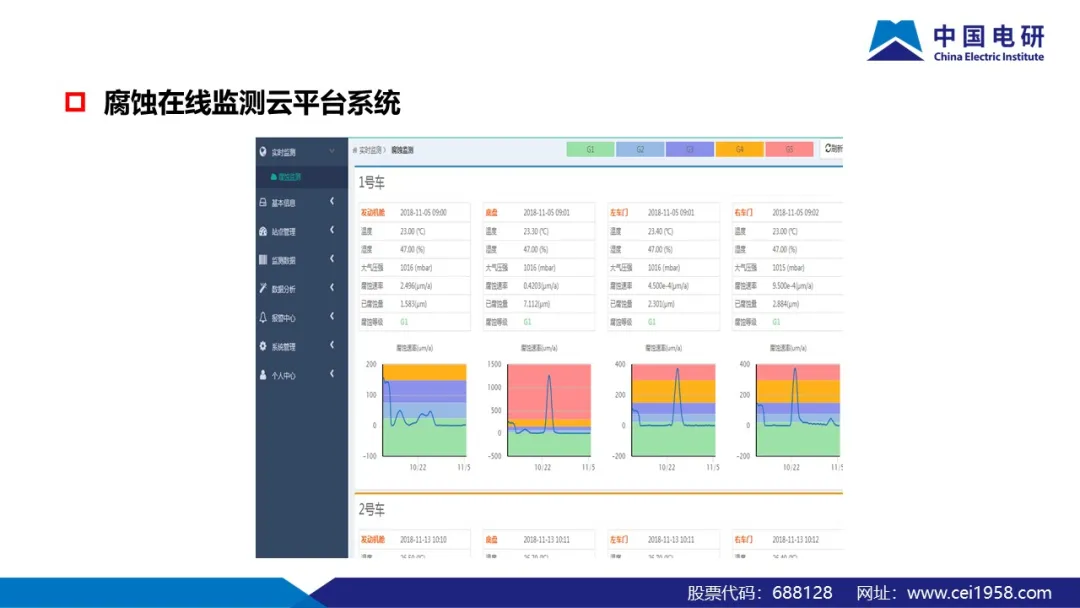Expand the 系统管理 submenu arrow
Viewport: 1080px width, 608px height.
pos(332,347)
